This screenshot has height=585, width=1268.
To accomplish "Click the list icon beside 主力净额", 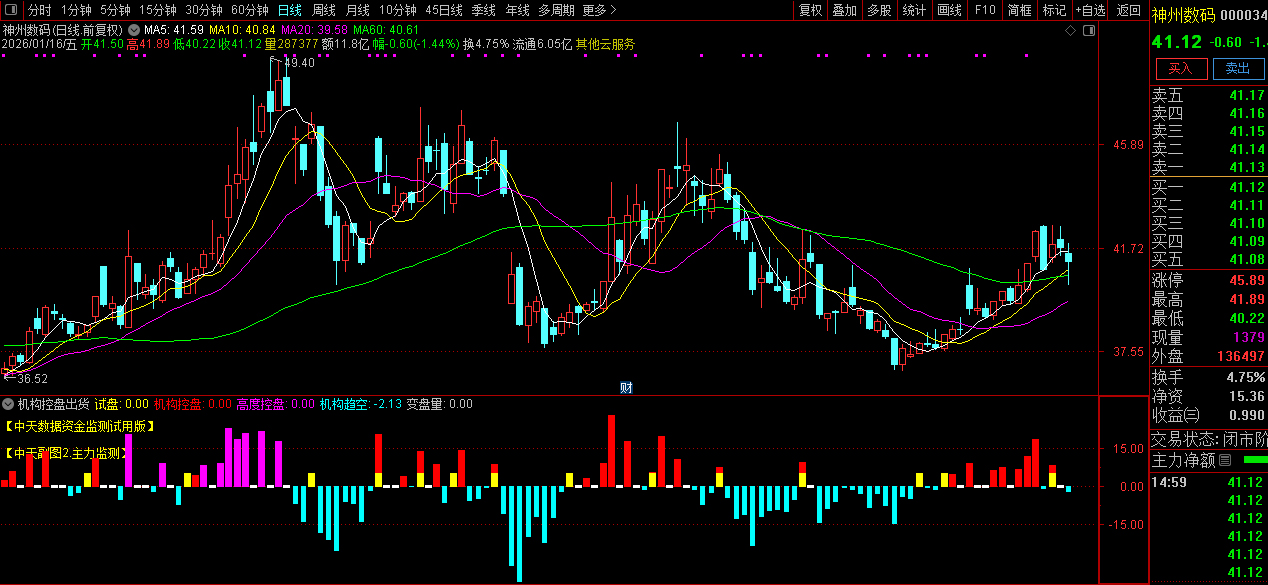I will click(1225, 461).
